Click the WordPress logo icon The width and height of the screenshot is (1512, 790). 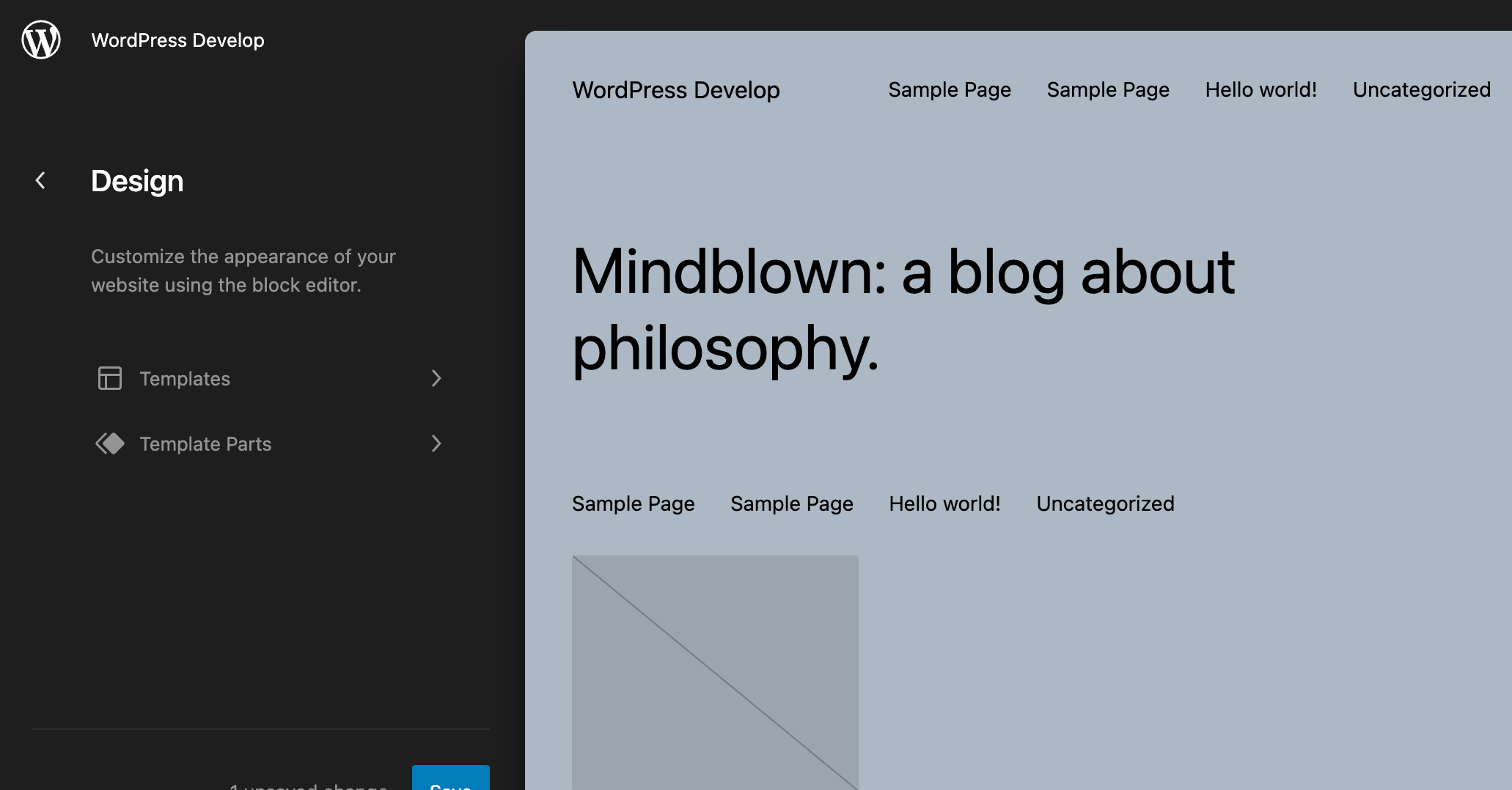tap(41, 40)
